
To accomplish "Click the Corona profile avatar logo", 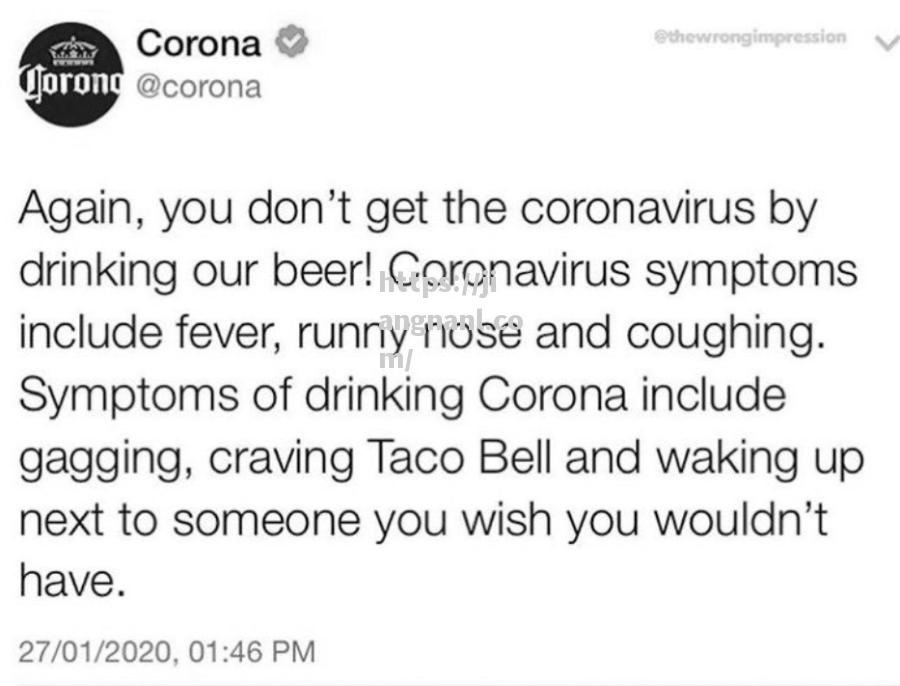I will [71, 75].
